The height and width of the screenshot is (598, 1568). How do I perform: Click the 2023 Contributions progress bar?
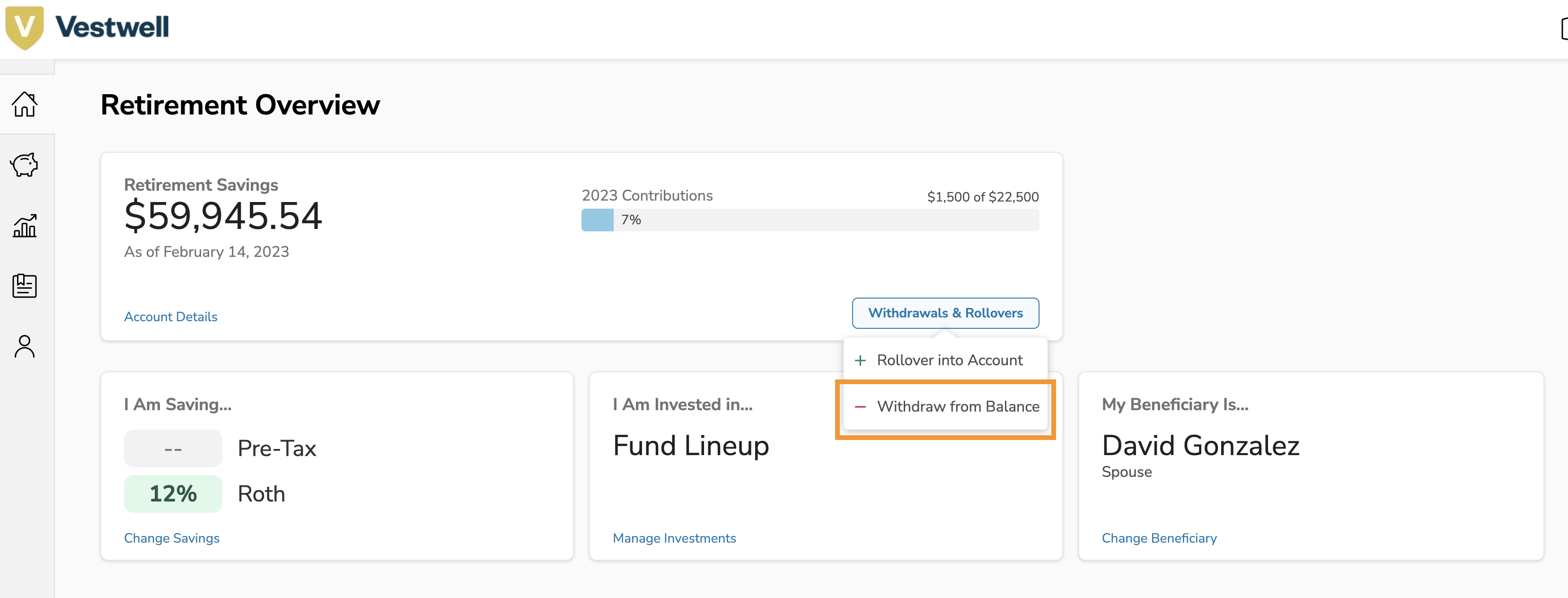click(810, 220)
